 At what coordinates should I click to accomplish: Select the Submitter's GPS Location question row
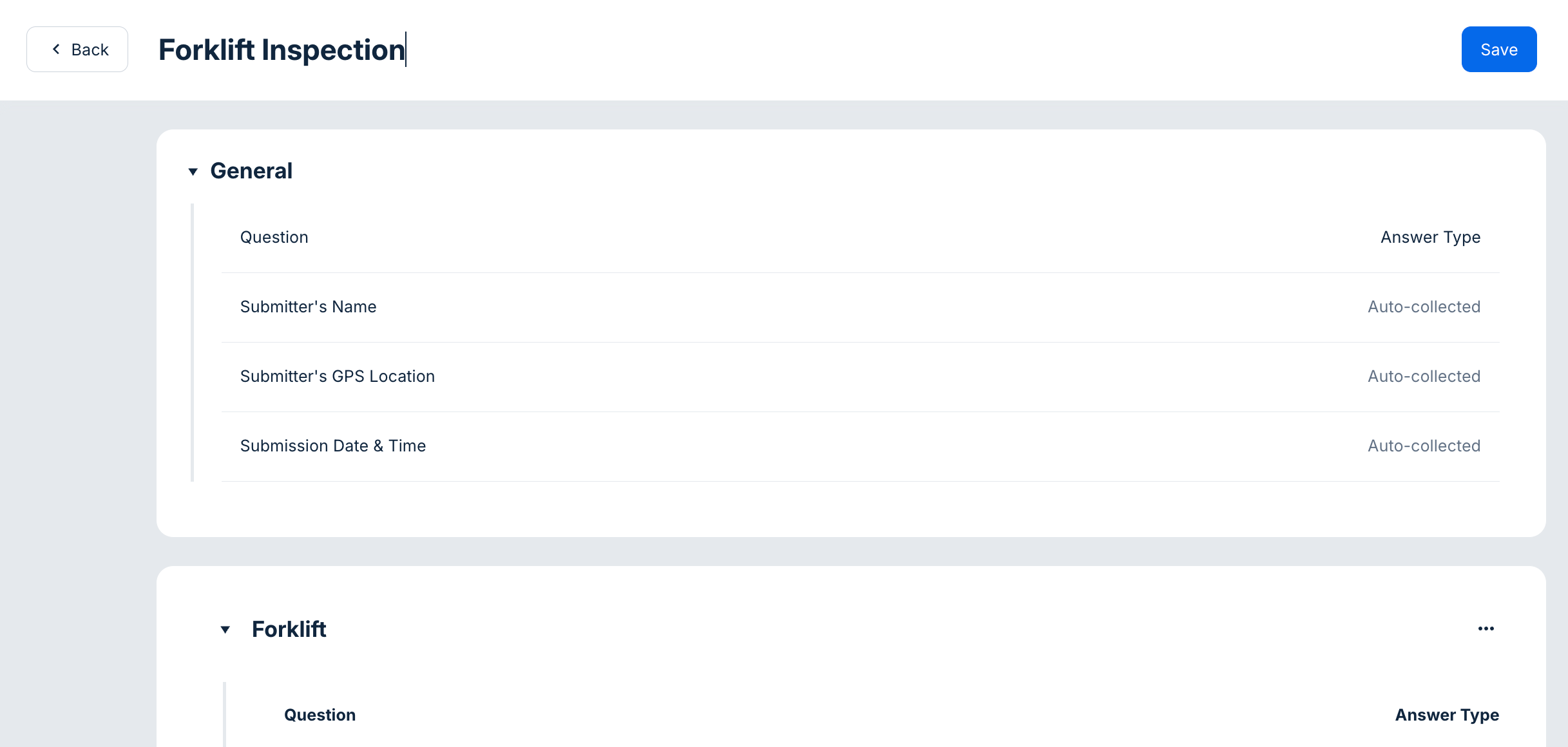click(338, 376)
